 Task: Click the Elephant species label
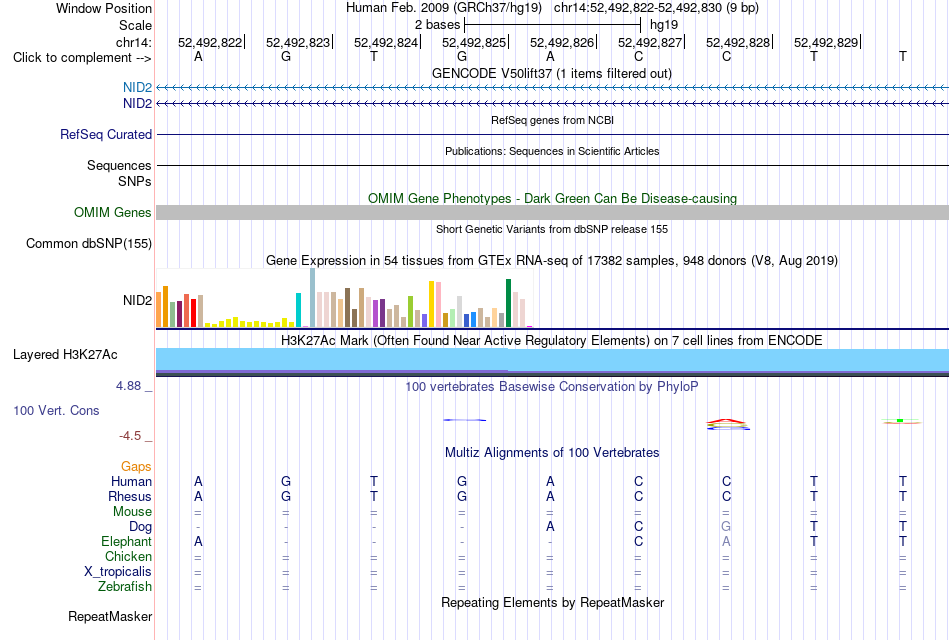127,542
